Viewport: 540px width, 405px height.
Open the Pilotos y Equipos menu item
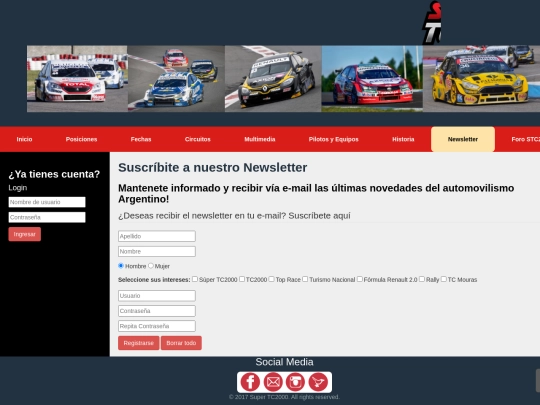tap(333, 139)
